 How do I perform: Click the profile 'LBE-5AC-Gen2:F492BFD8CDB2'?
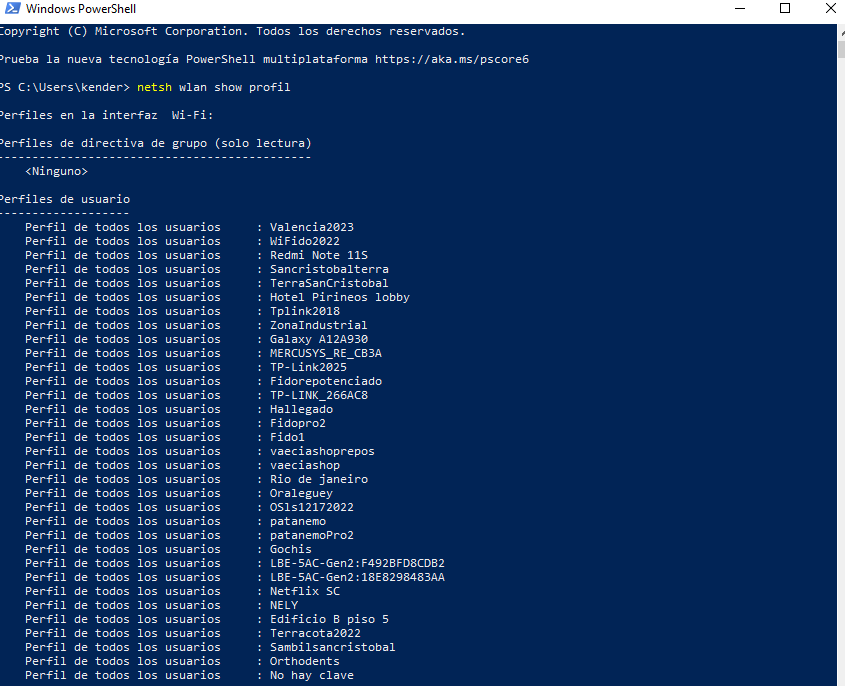click(x=357, y=564)
